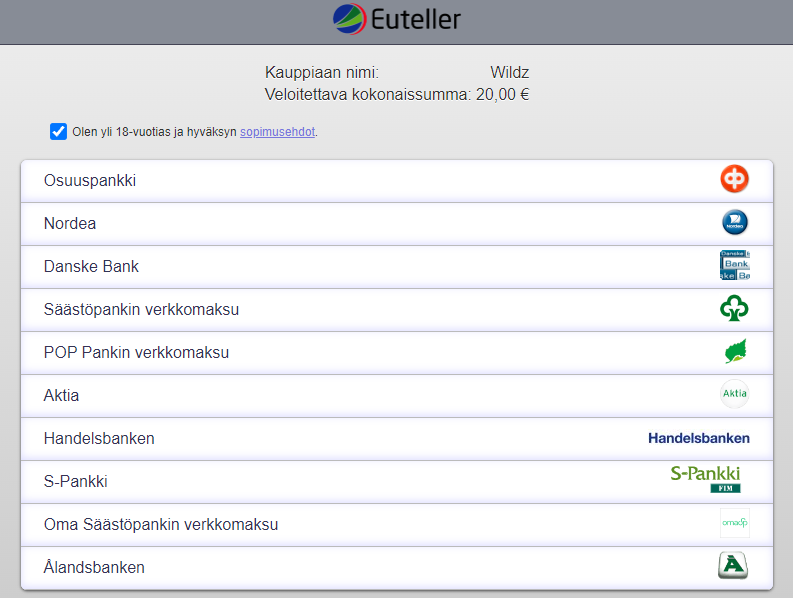Click the blue Handelsbanken logo
Screen dimensions: 793x598
pyautogui.click(x=699, y=438)
